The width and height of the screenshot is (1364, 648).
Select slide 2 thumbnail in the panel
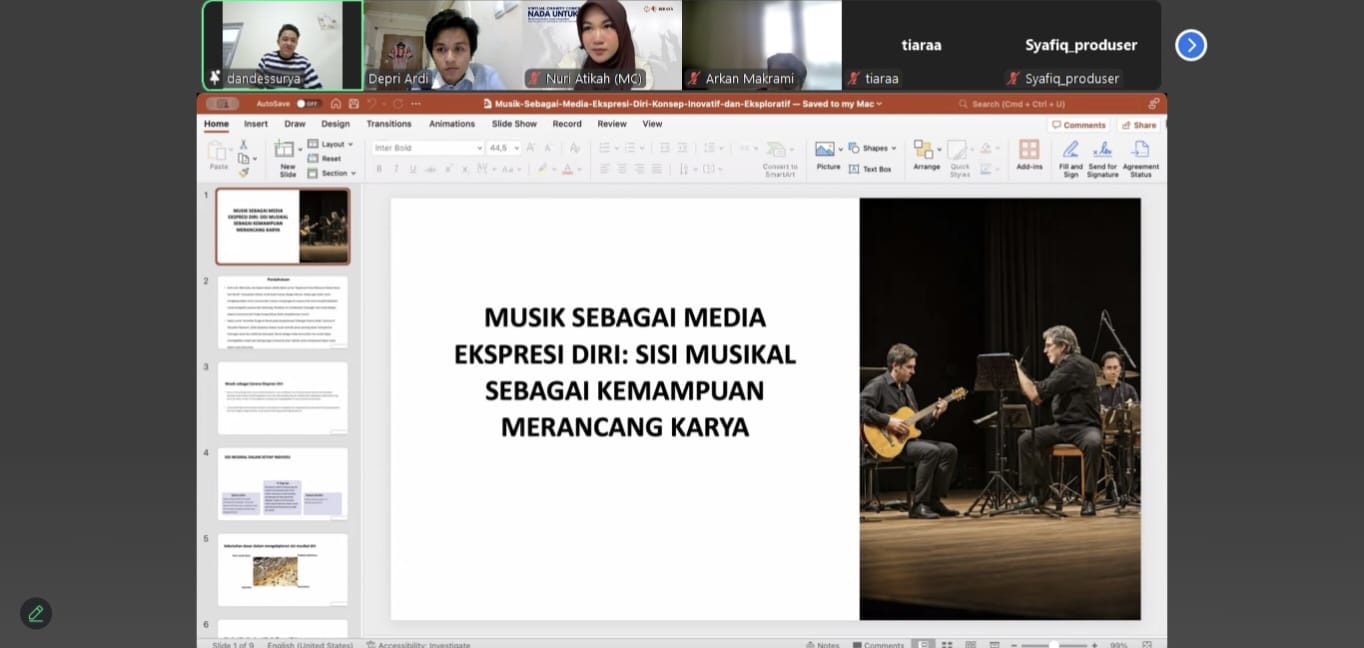283,312
